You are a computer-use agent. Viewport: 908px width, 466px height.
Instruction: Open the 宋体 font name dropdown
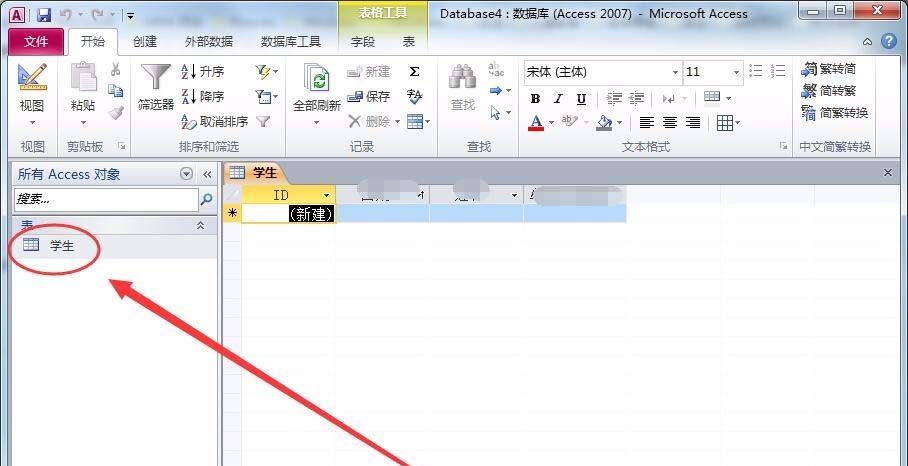click(x=675, y=72)
